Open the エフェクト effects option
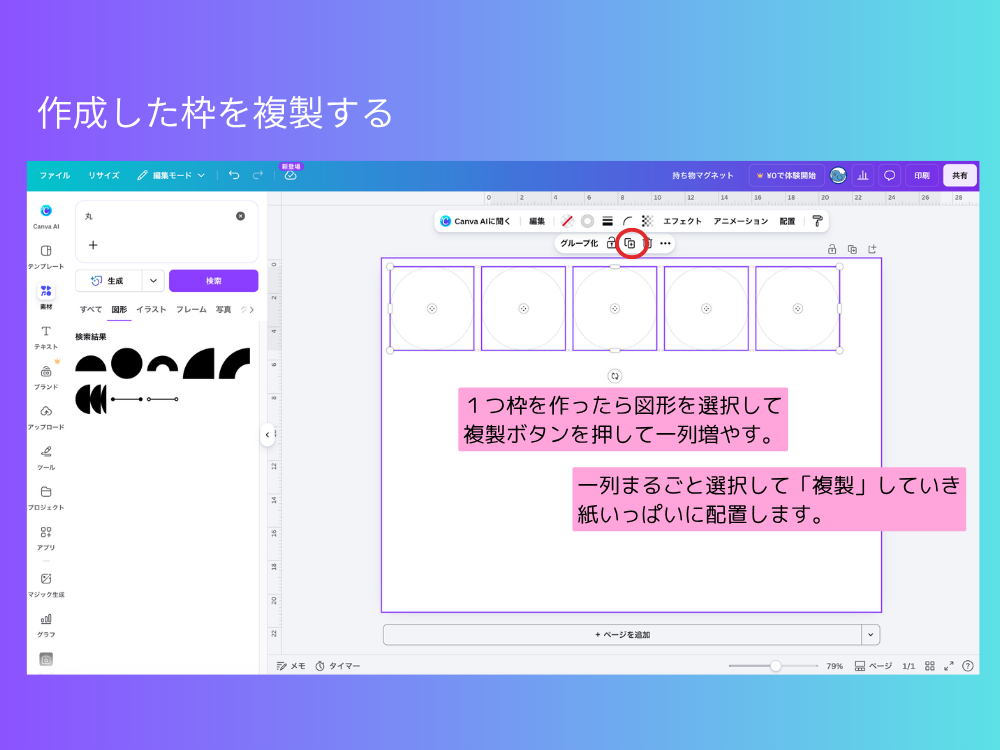This screenshot has width=1000, height=750. pos(682,221)
